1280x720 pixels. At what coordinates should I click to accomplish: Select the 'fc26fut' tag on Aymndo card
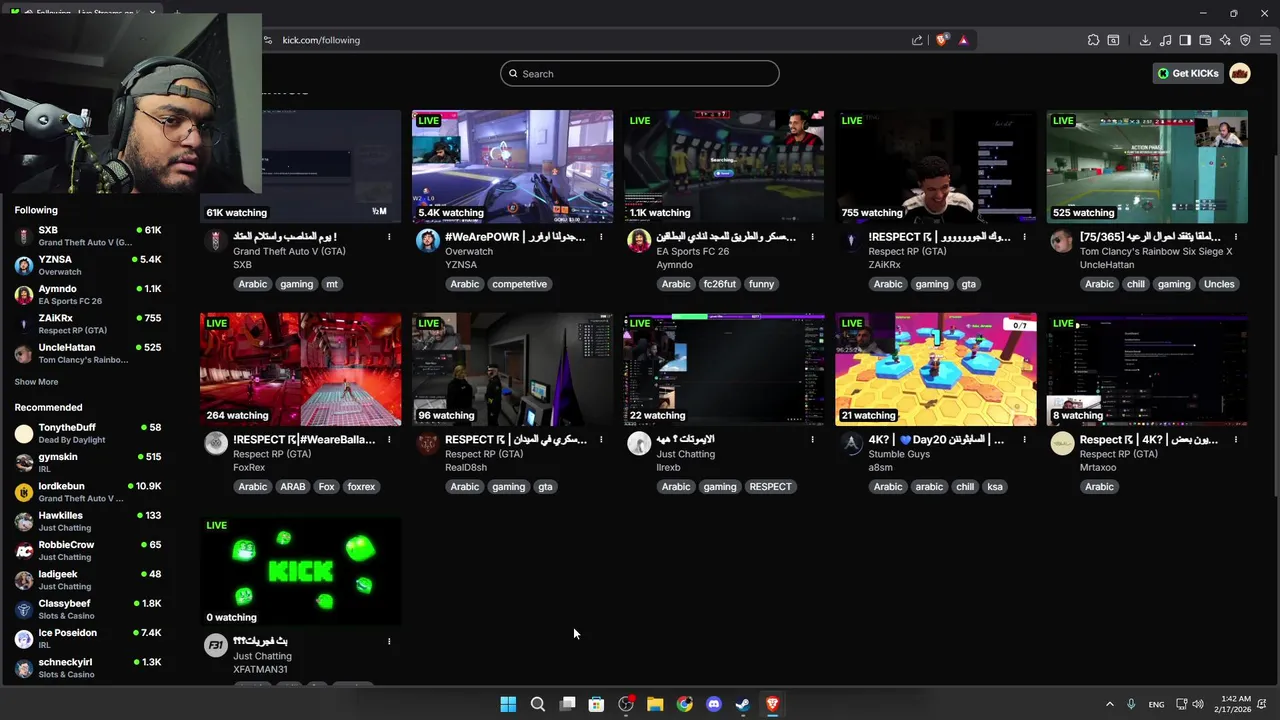[x=720, y=284]
